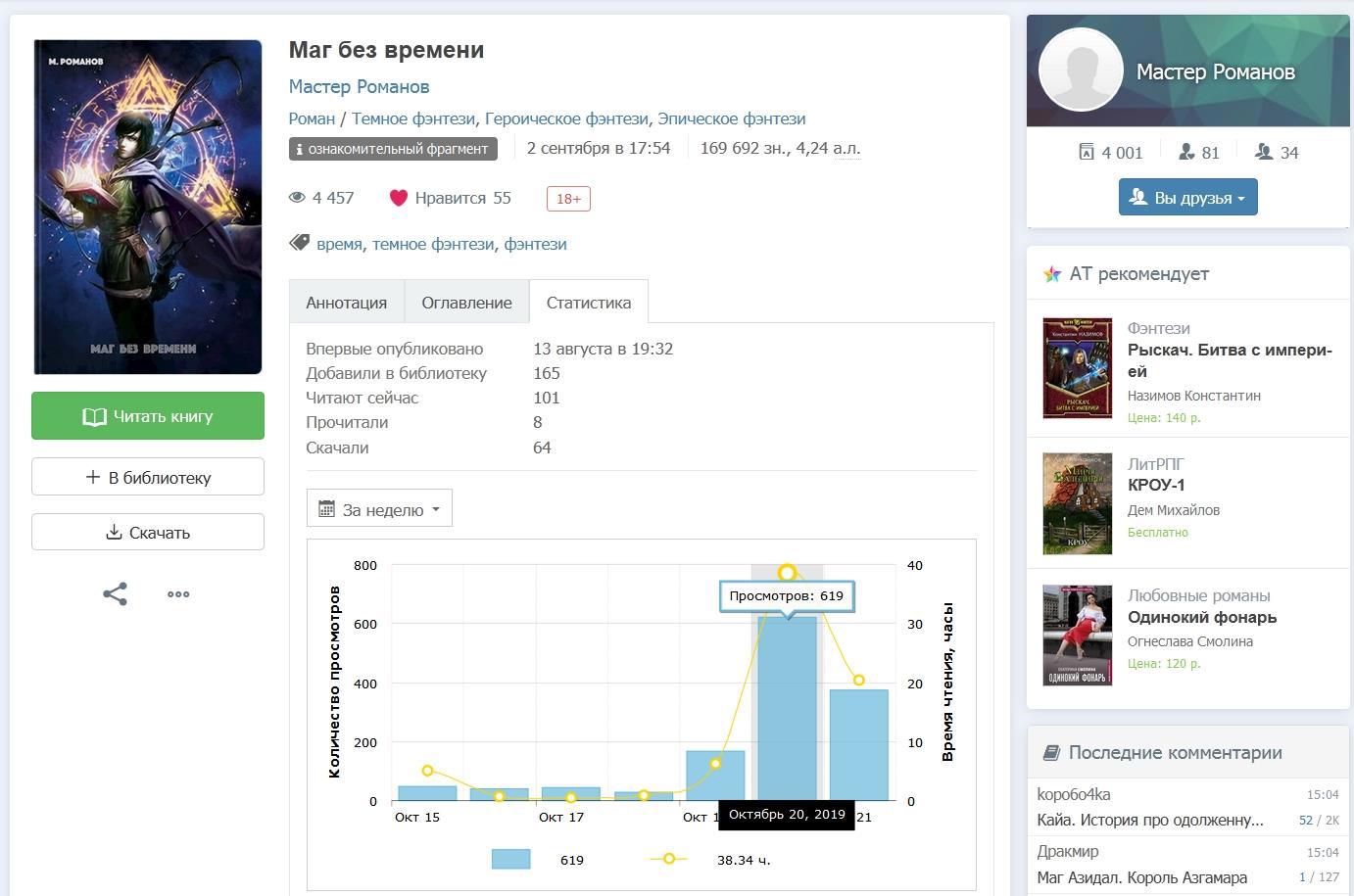Expand the За неделю period dropdown
This screenshot has width=1354, height=896.
click(x=379, y=509)
